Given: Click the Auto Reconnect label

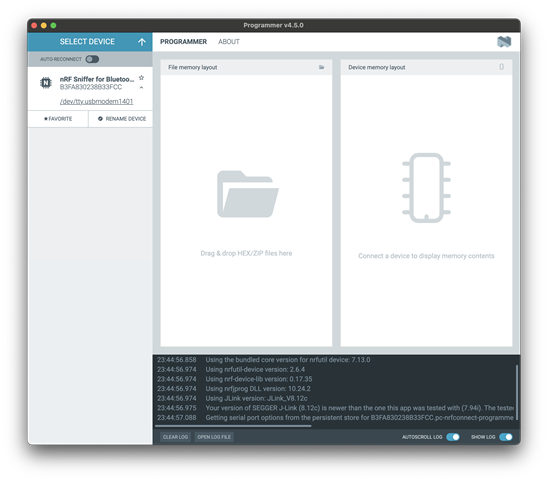Looking at the screenshot, I should pyautogui.click(x=61, y=59).
